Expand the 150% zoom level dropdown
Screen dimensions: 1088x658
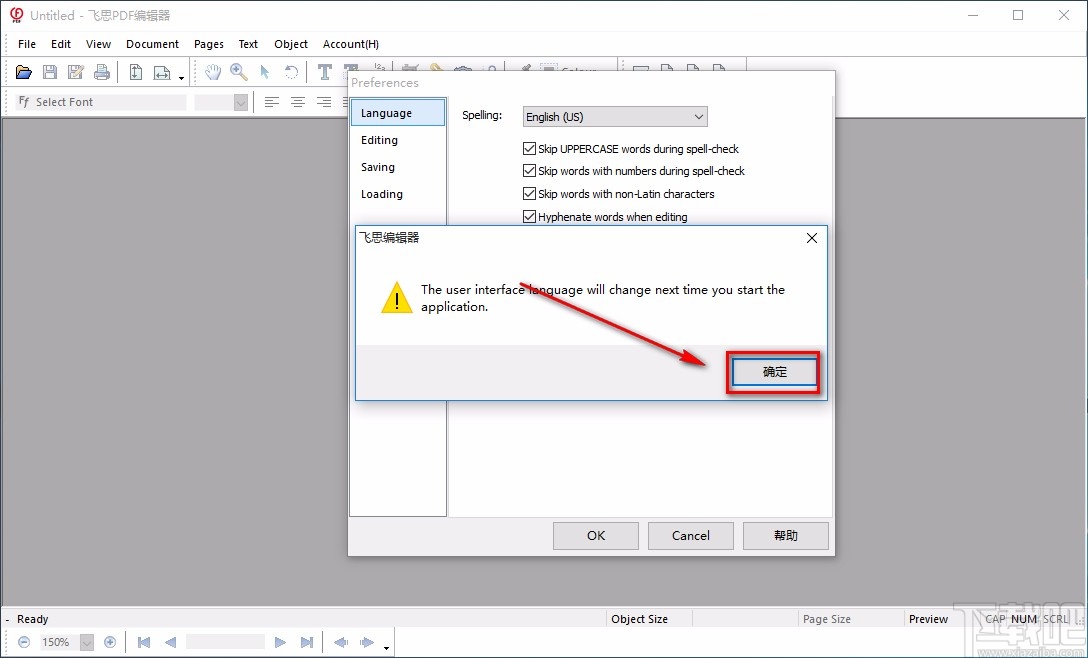point(87,642)
